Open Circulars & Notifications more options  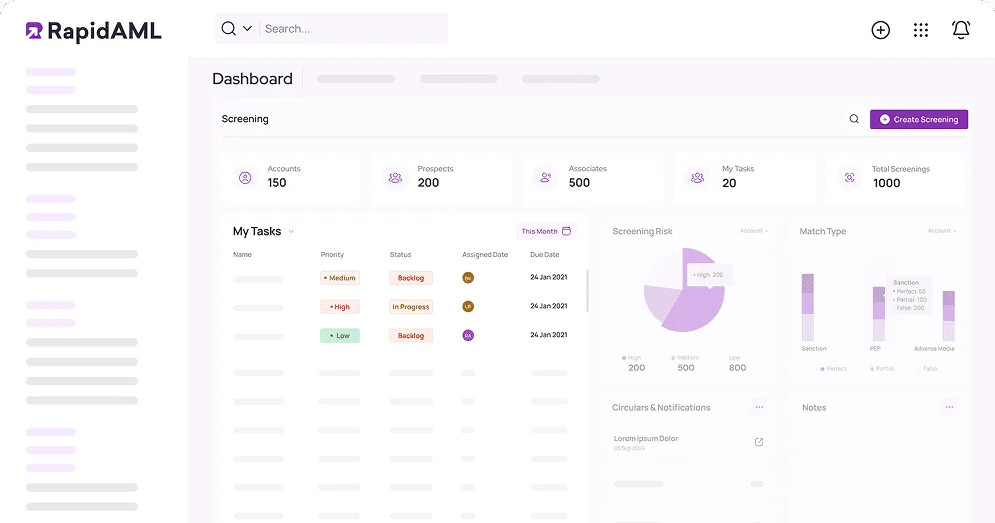(x=759, y=407)
